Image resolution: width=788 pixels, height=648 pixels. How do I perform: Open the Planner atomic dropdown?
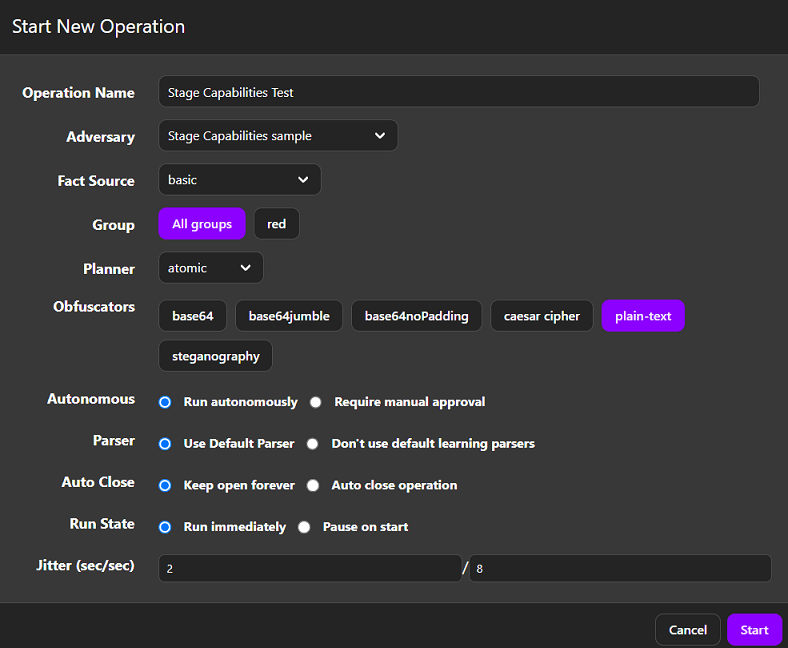click(x=210, y=268)
